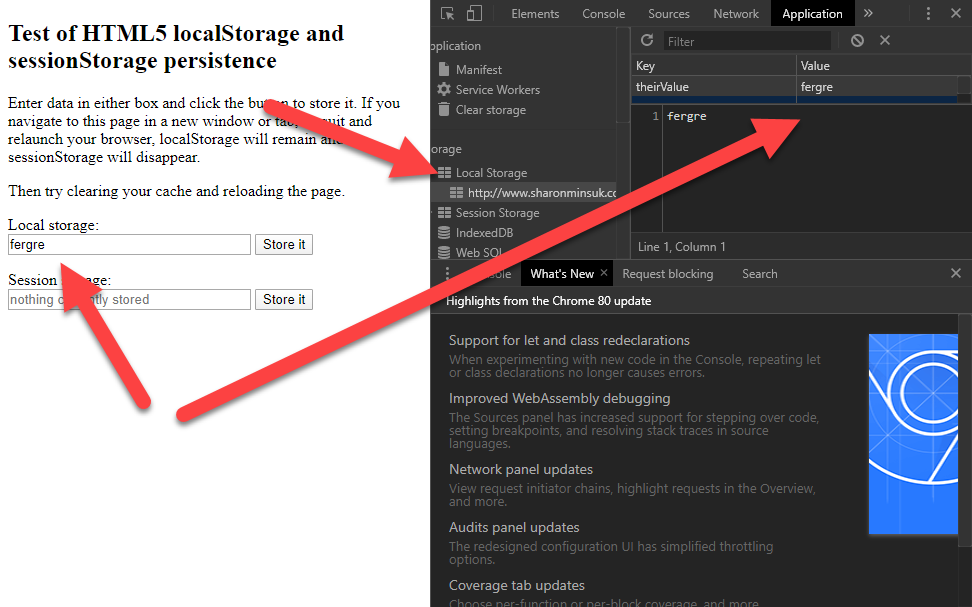Select the Local Storage tree item
972x607 pixels.
click(492, 173)
